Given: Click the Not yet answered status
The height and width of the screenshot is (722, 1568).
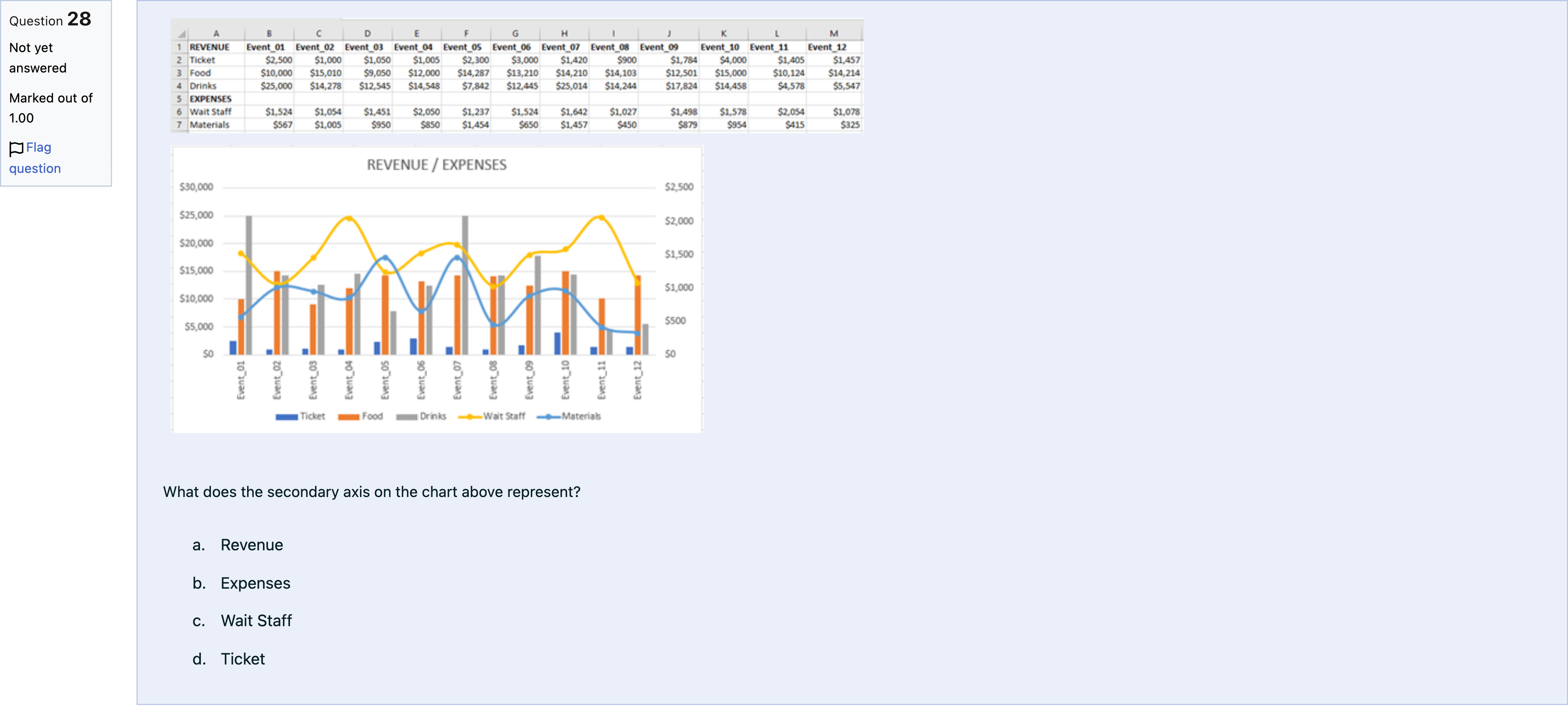Looking at the screenshot, I should (x=38, y=58).
